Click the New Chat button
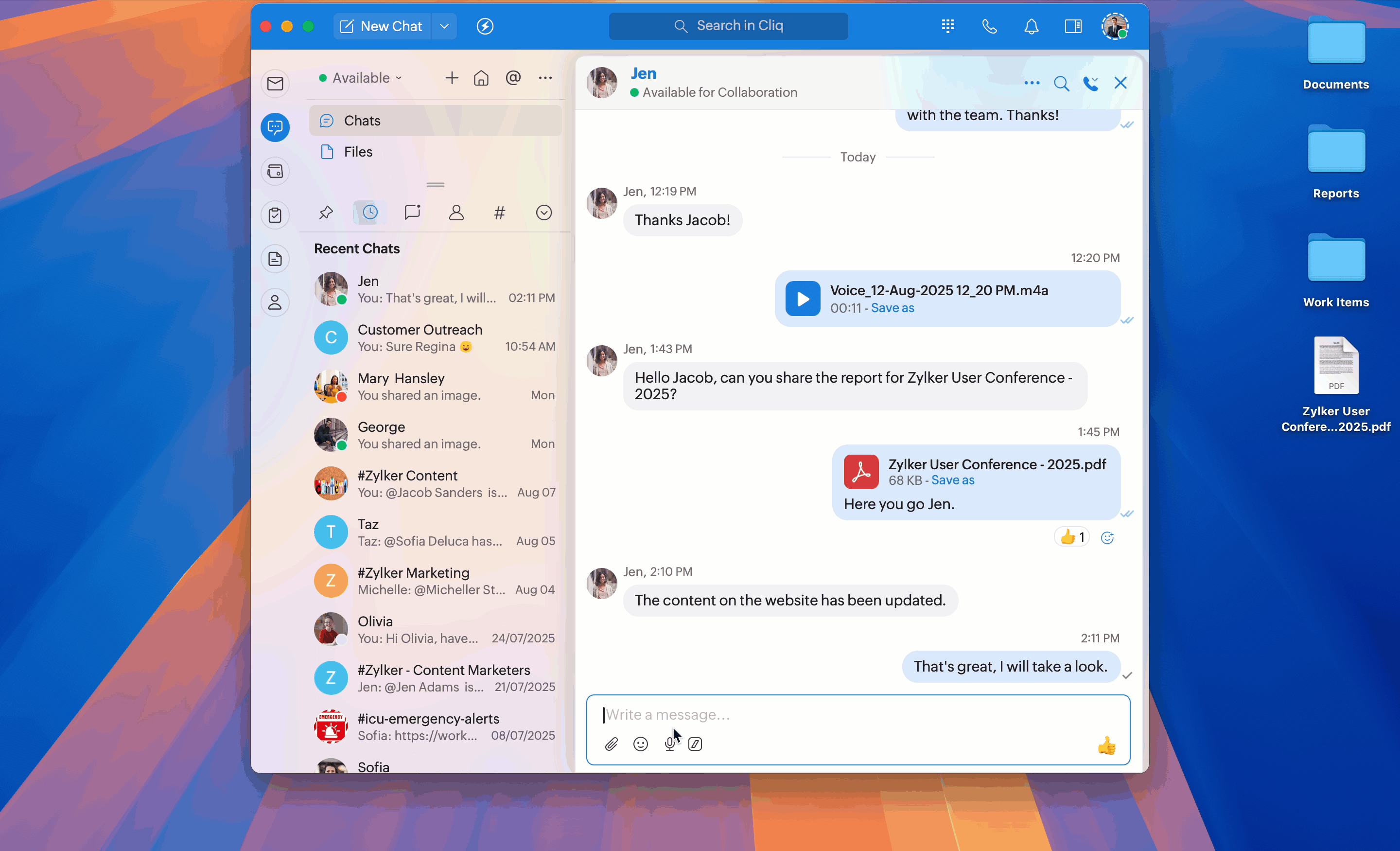Screen dimensions: 1400x851 382,26
